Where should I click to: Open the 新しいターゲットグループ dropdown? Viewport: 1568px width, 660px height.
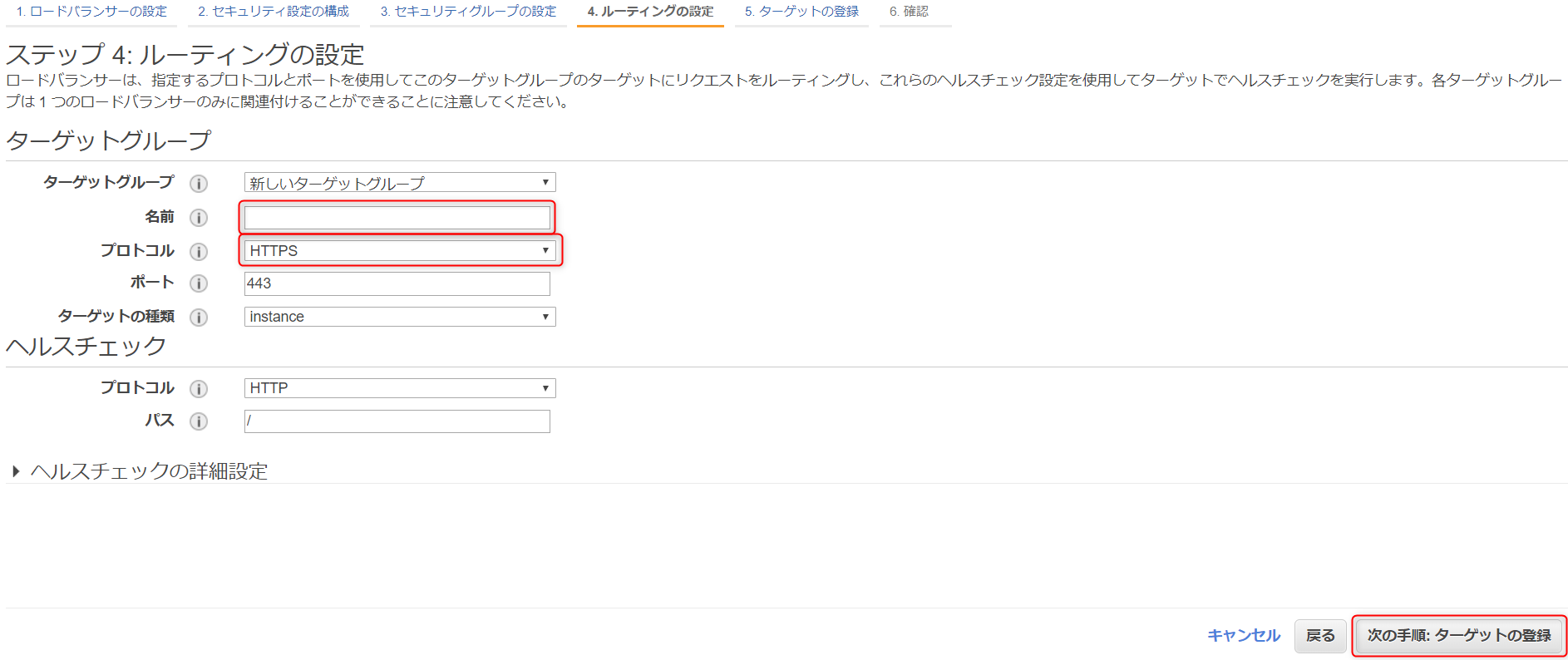(x=400, y=182)
